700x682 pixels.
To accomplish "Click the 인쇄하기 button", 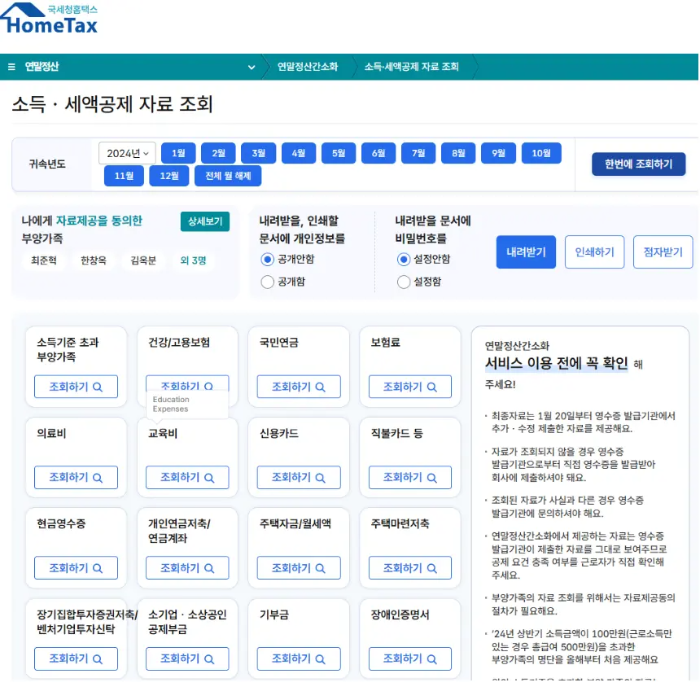I will point(594,252).
